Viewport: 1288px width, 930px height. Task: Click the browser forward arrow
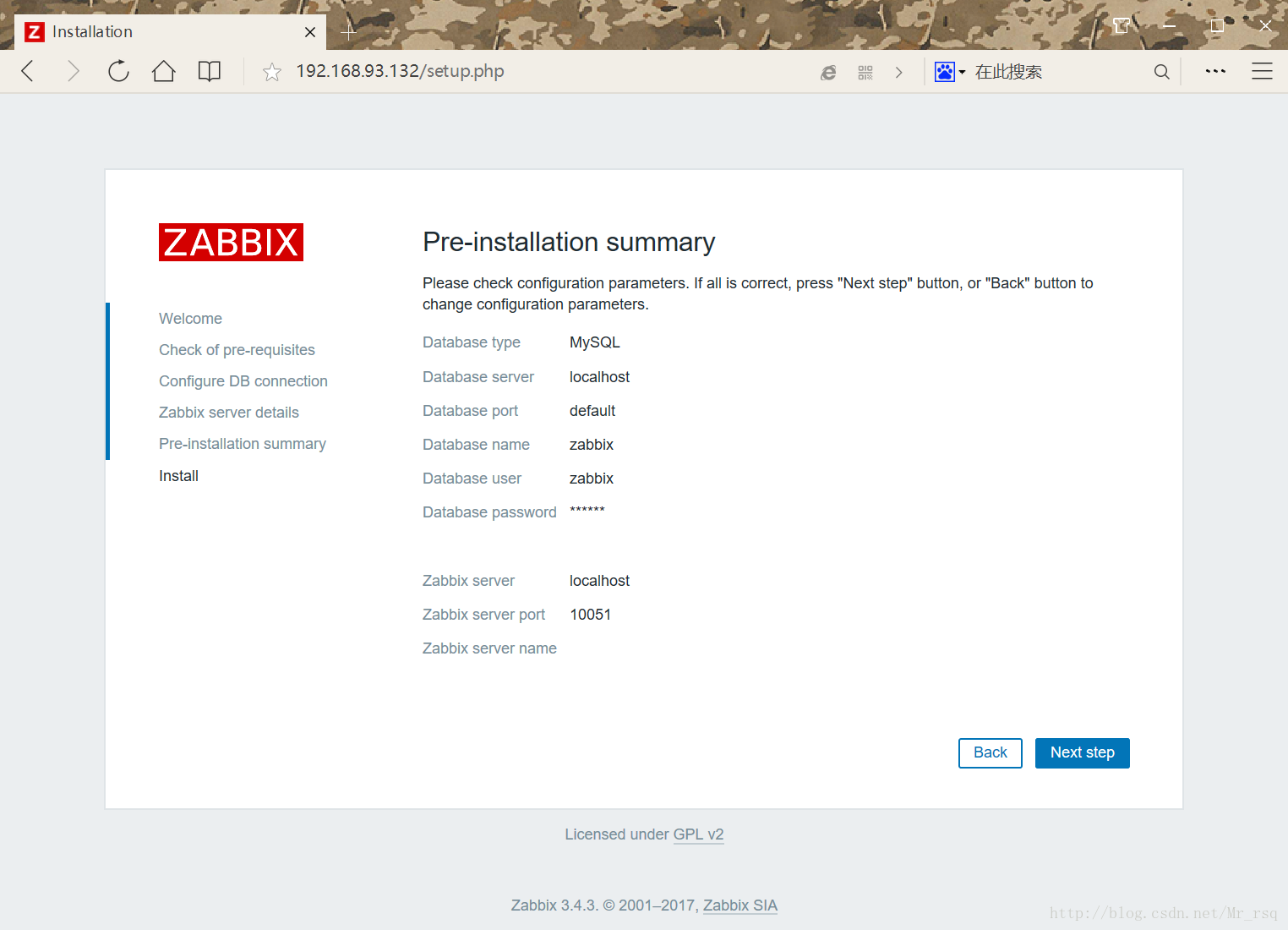(74, 72)
